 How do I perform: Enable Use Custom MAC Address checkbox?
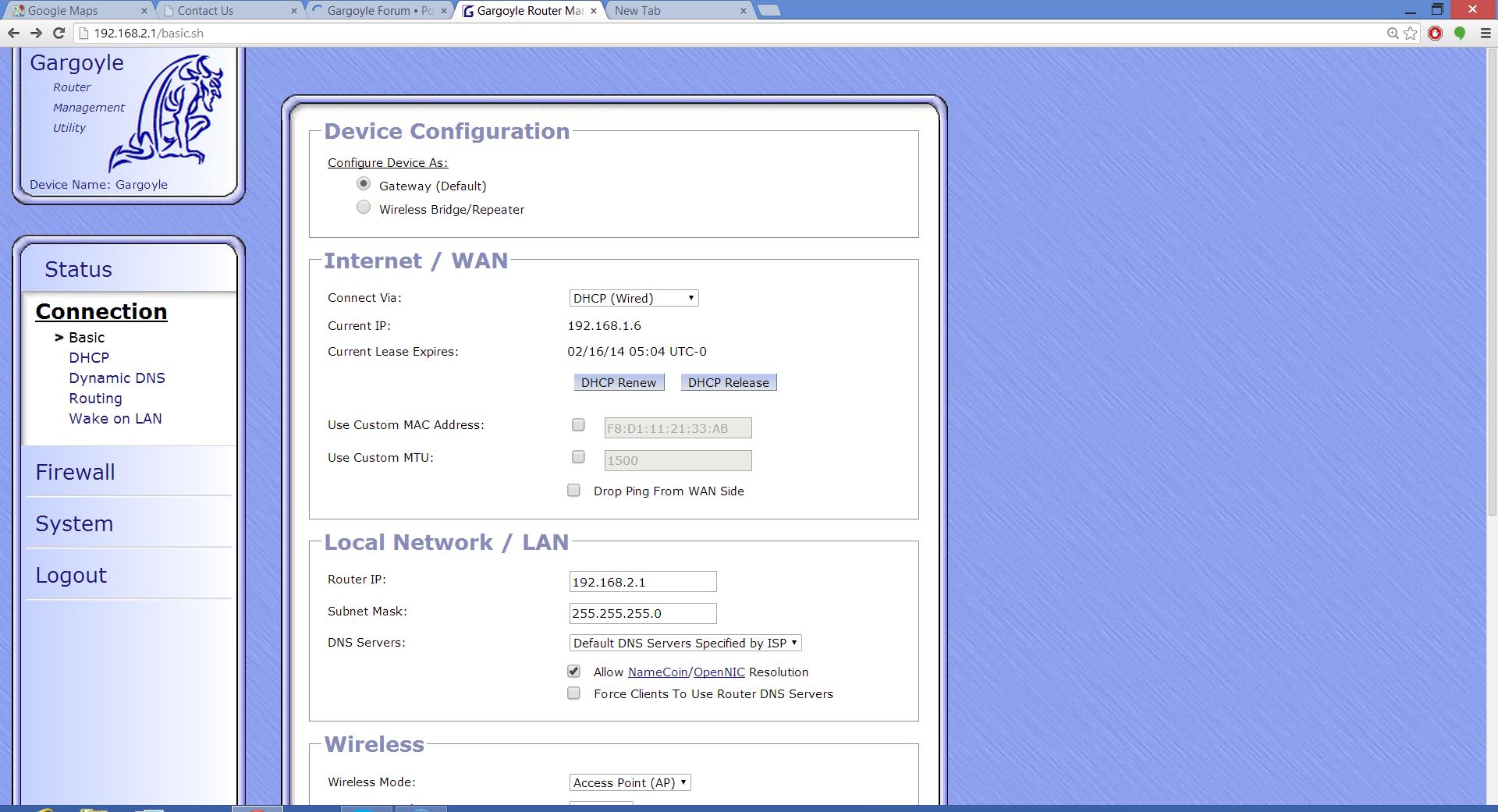coord(578,424)
